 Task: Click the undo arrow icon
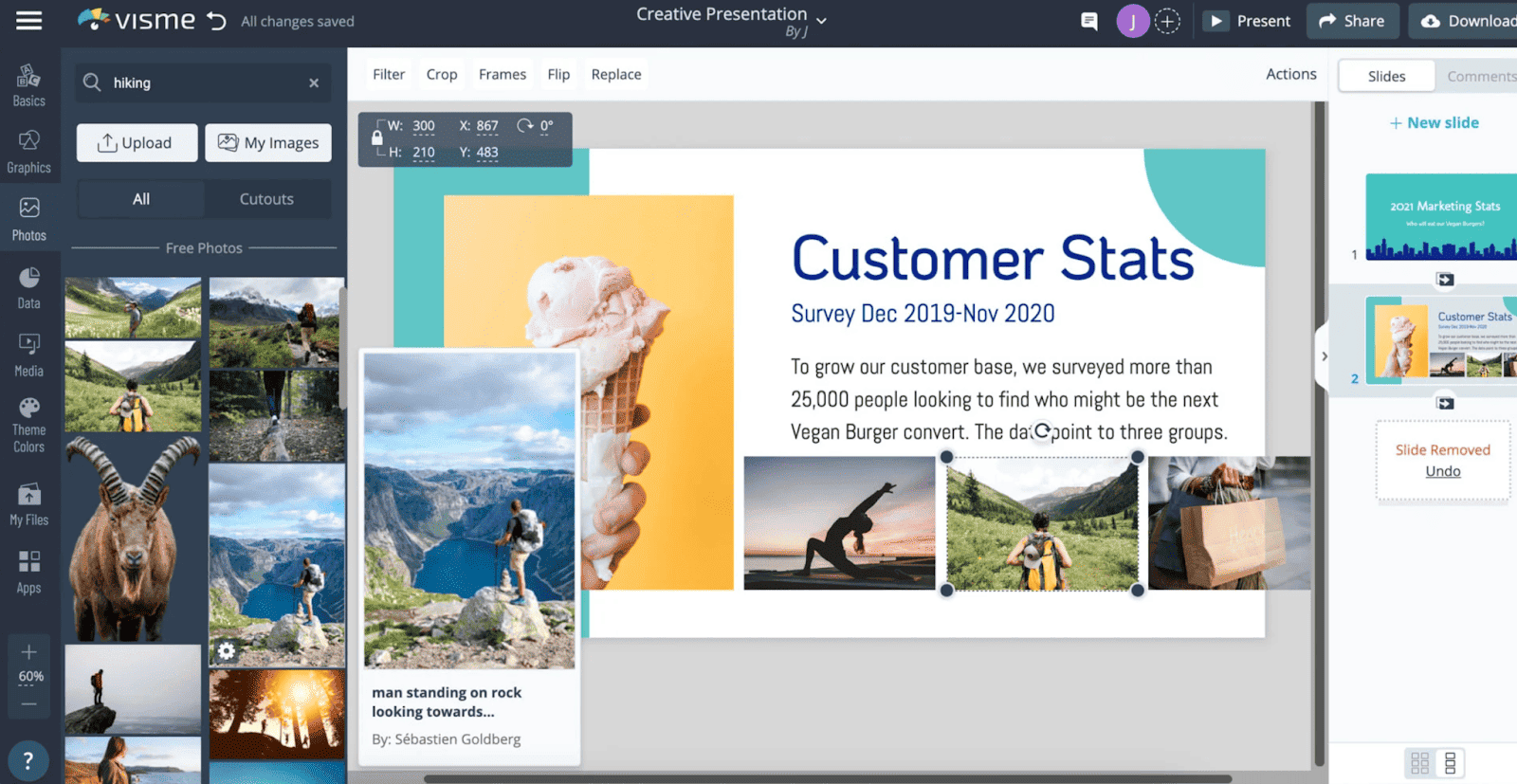pos(217,21)
